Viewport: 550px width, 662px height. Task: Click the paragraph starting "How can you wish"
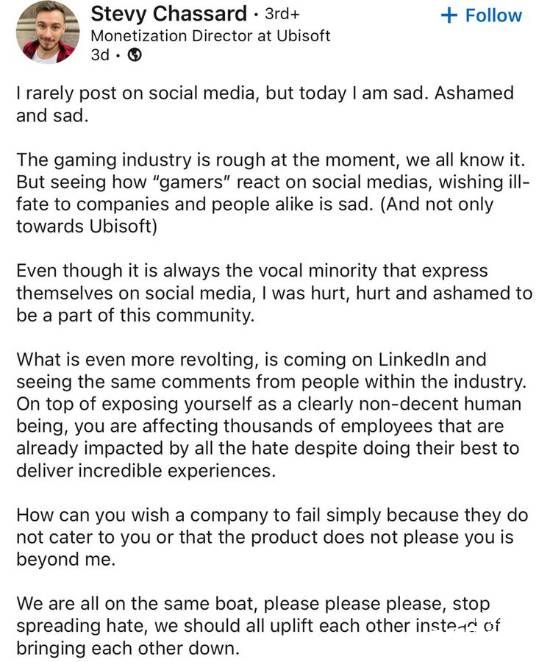pyautogui.click(x=272, y=537)
